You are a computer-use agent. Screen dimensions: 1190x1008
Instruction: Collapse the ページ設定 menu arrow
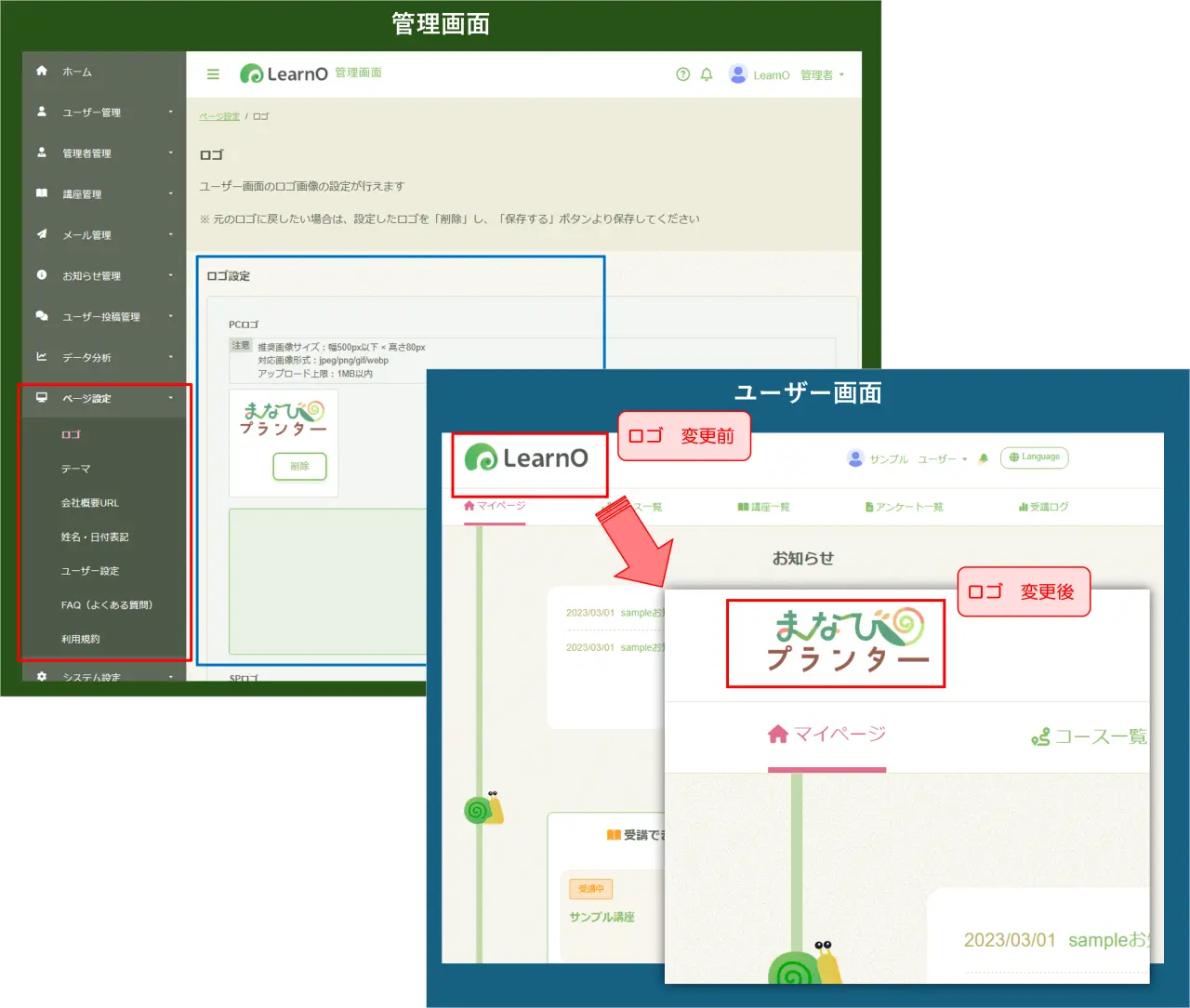[171, 398]
